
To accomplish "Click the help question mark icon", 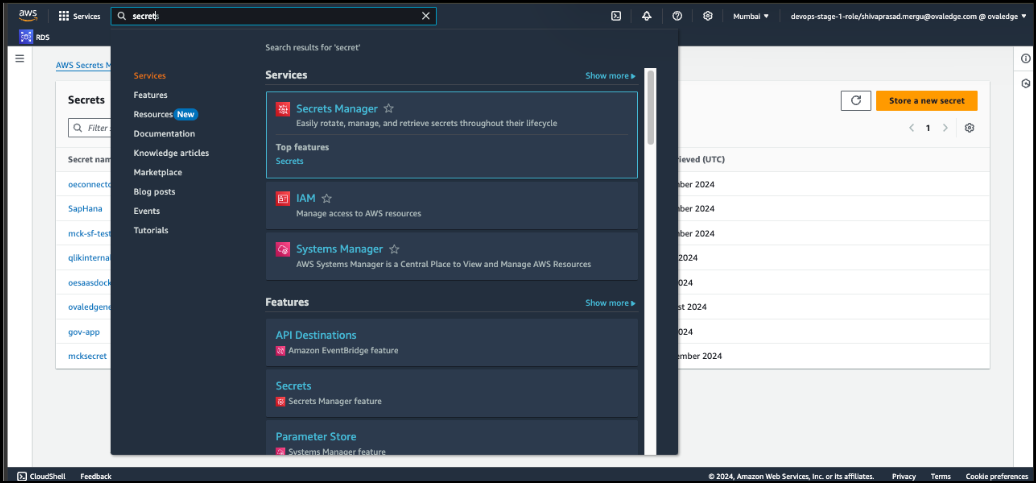I will pyautogui.click(x=677, y=16).
